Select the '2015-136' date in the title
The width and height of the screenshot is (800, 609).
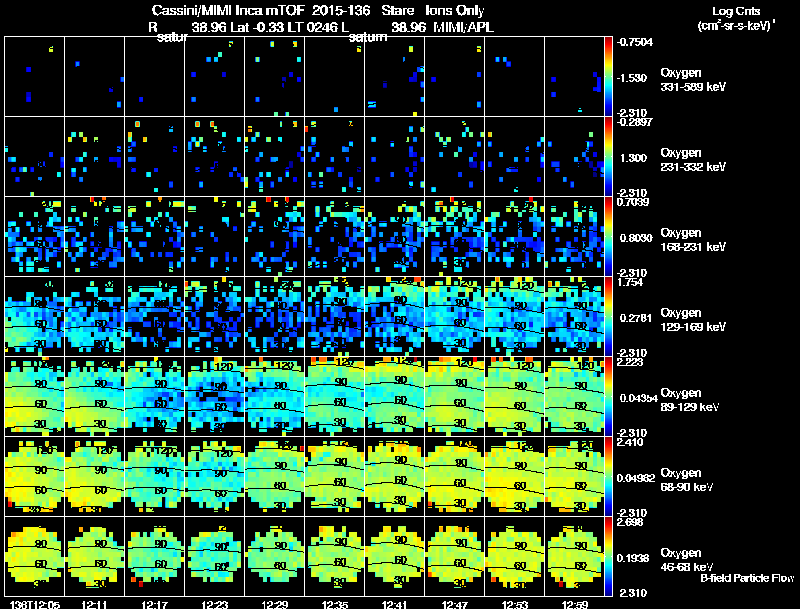pyautogui.click(x=341, y=11)
